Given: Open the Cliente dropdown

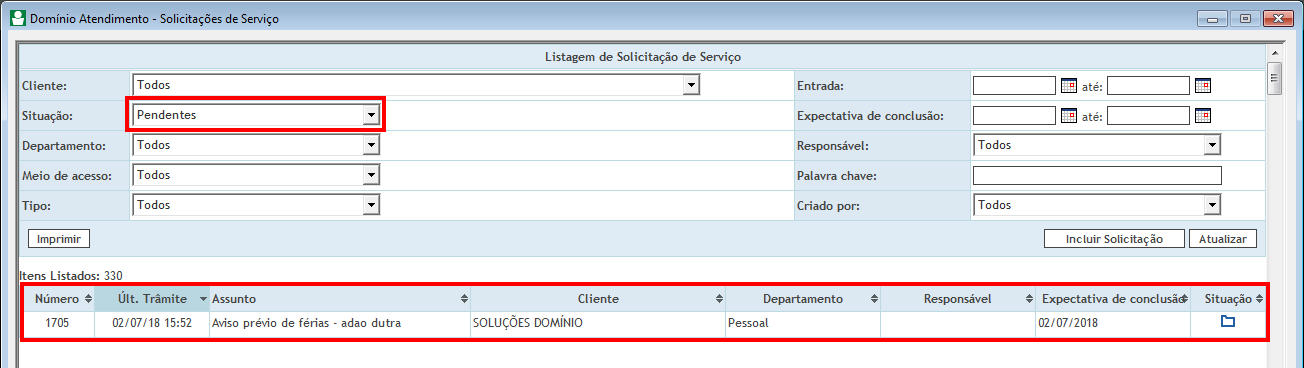Looking at the screenshot, I should 415,86.
